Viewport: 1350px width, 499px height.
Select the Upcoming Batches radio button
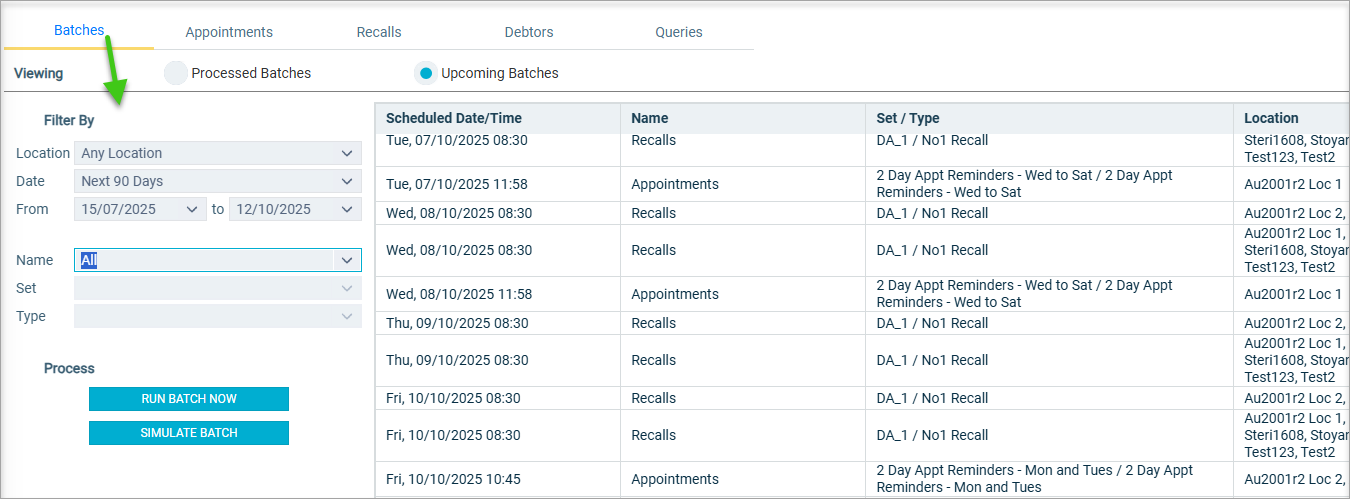click(426, 73)
